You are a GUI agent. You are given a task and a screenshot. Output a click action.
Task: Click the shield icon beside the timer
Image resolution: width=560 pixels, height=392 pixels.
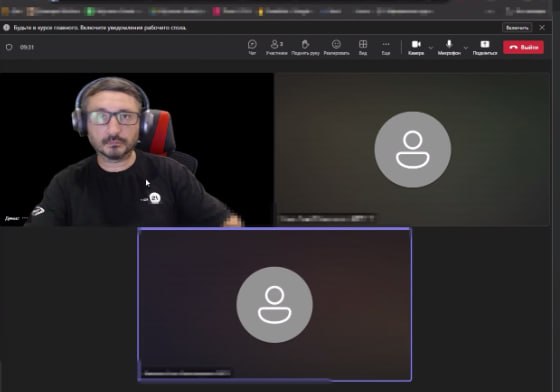9,47
